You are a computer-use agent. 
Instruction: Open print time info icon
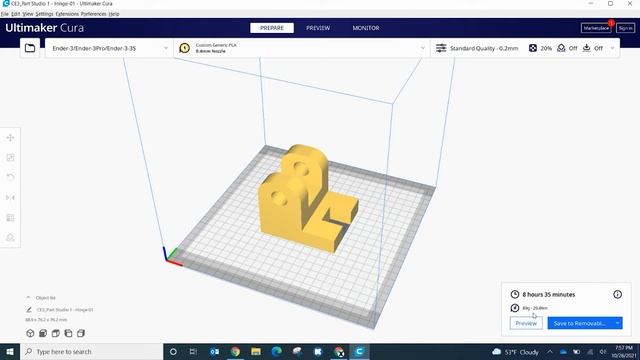[x=617, y=294]
